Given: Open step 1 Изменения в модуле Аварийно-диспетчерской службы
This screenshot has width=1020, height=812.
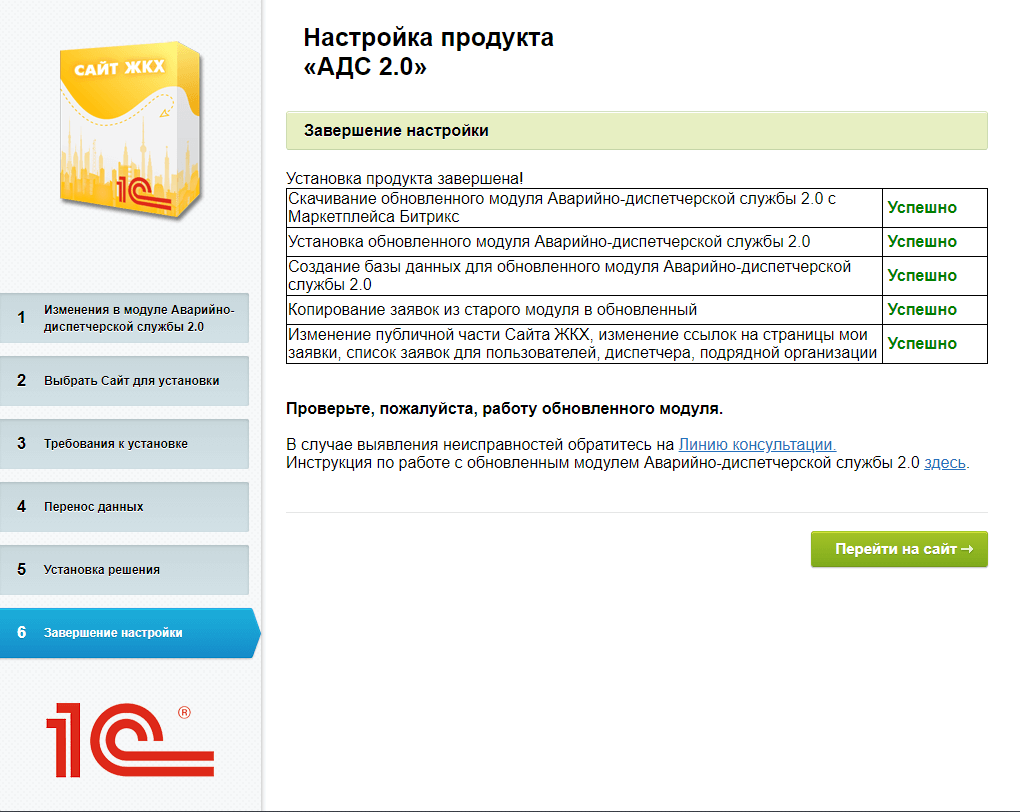Looking at the screenshot, I should [x=124, y=318].
